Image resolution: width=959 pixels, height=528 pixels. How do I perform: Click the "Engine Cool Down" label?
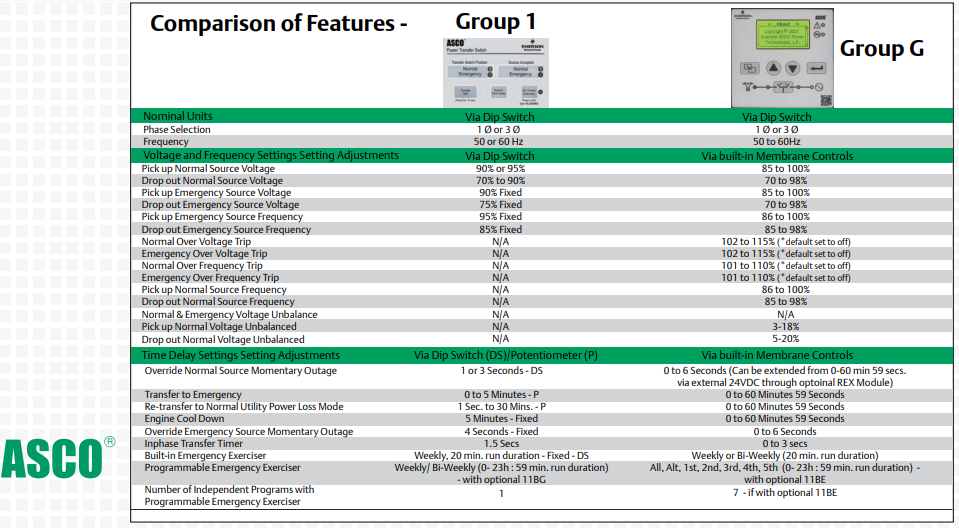(x=184, y=419)
